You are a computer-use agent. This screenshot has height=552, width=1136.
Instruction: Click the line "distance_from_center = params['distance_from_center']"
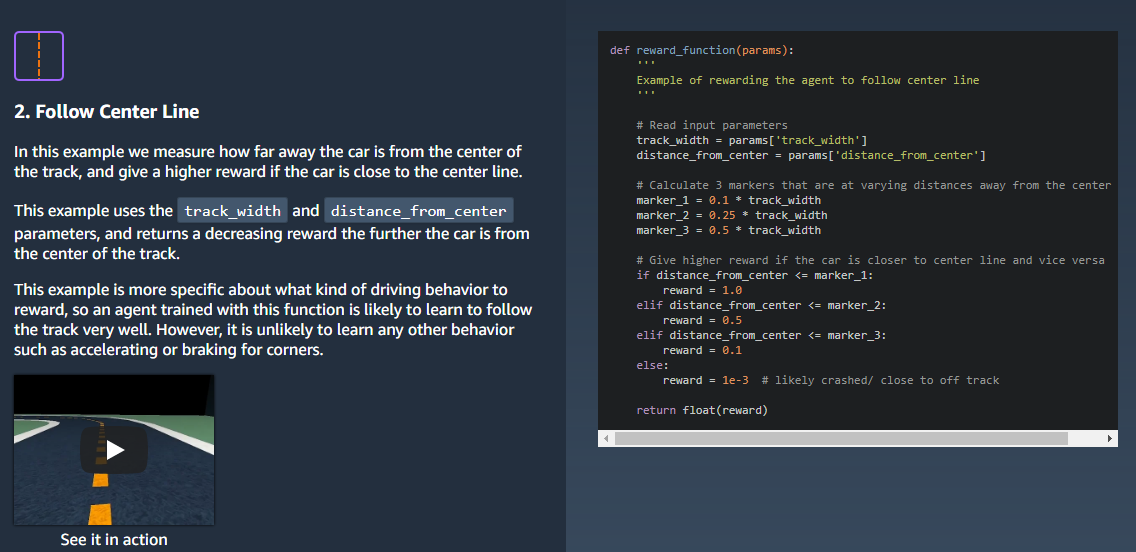click(811, 155)
